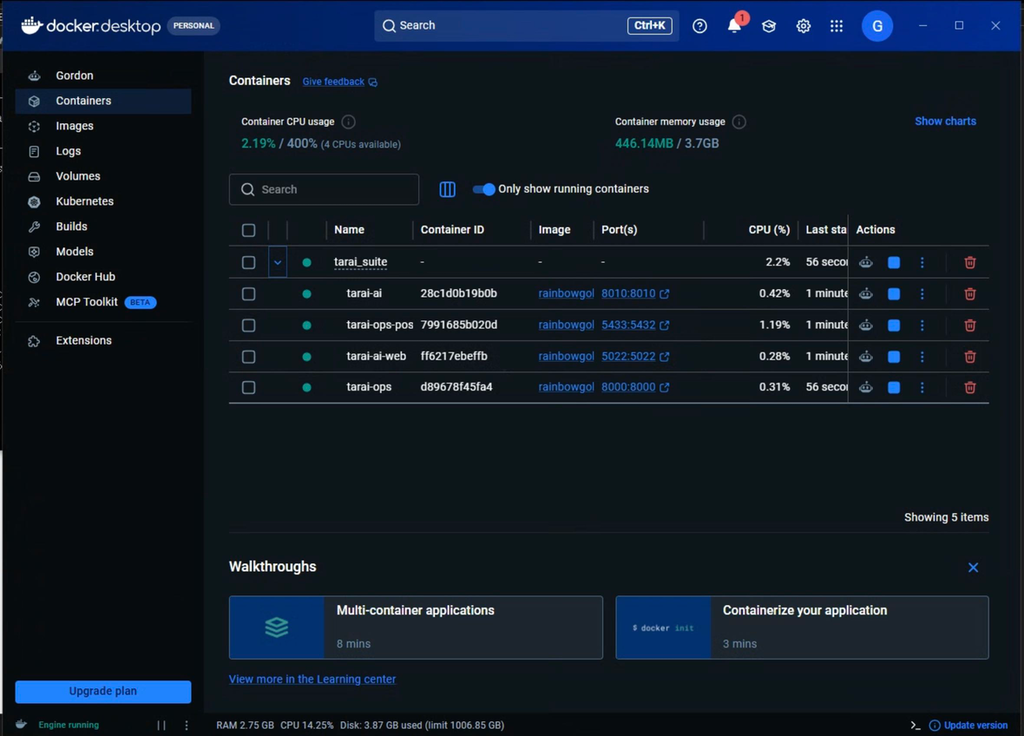Delete the tarai-ops-pos container
Screen dimensions: 1024x736
(x=970, y=325)
